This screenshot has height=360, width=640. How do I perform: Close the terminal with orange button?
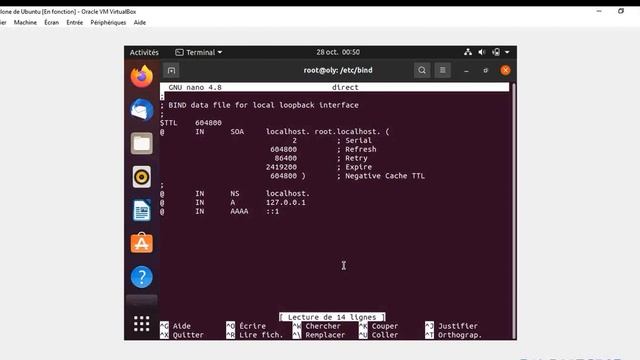505,70
